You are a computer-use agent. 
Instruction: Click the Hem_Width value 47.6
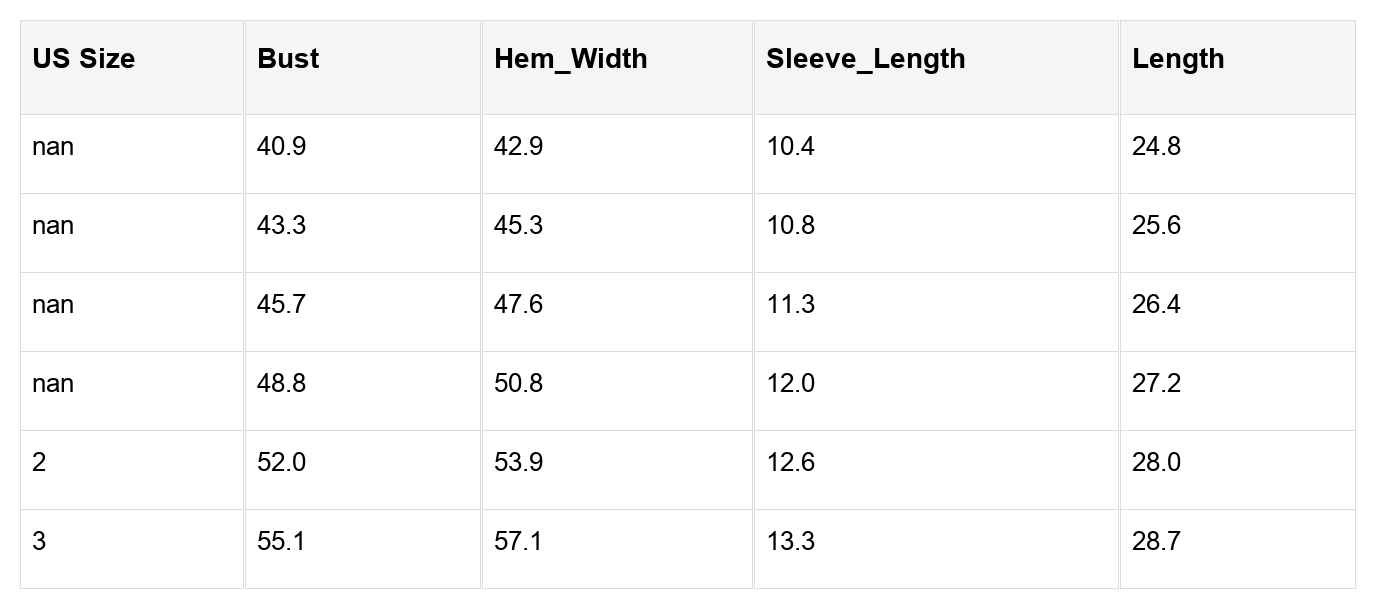[x=518, y=305]
